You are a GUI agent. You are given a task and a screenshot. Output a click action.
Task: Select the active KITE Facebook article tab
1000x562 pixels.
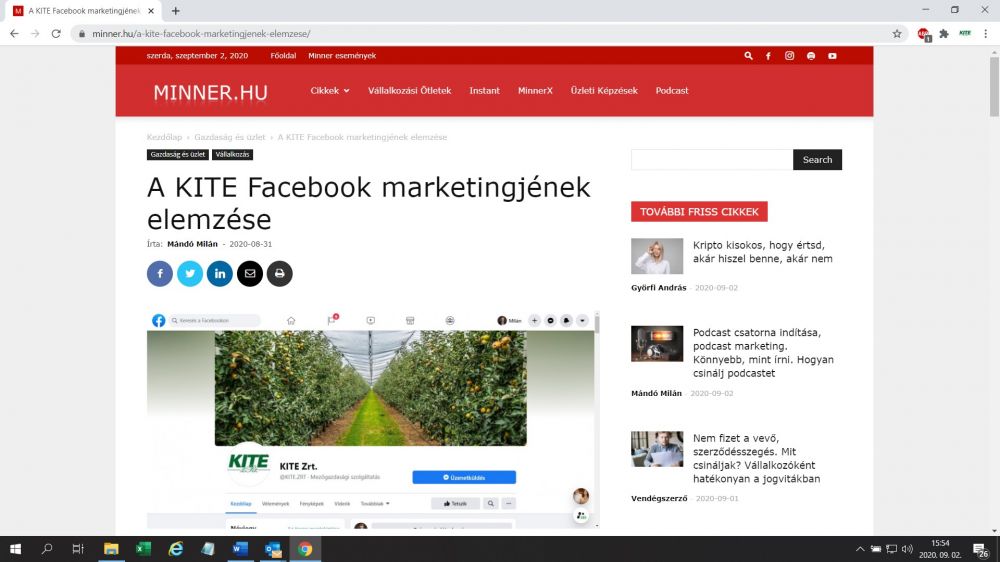click(84, 11)
